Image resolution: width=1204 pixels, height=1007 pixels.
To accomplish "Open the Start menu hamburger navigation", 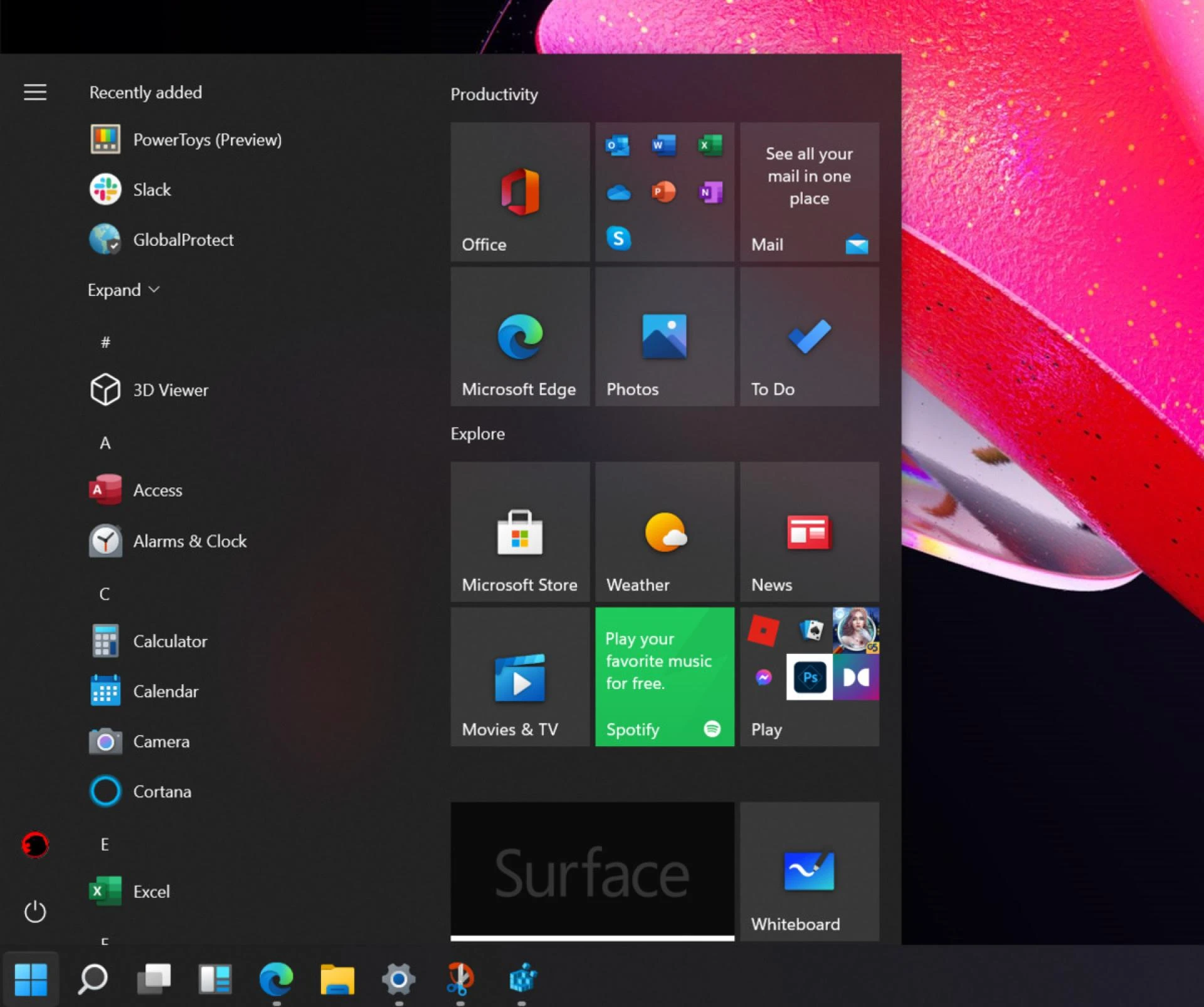I will (34, 92).
